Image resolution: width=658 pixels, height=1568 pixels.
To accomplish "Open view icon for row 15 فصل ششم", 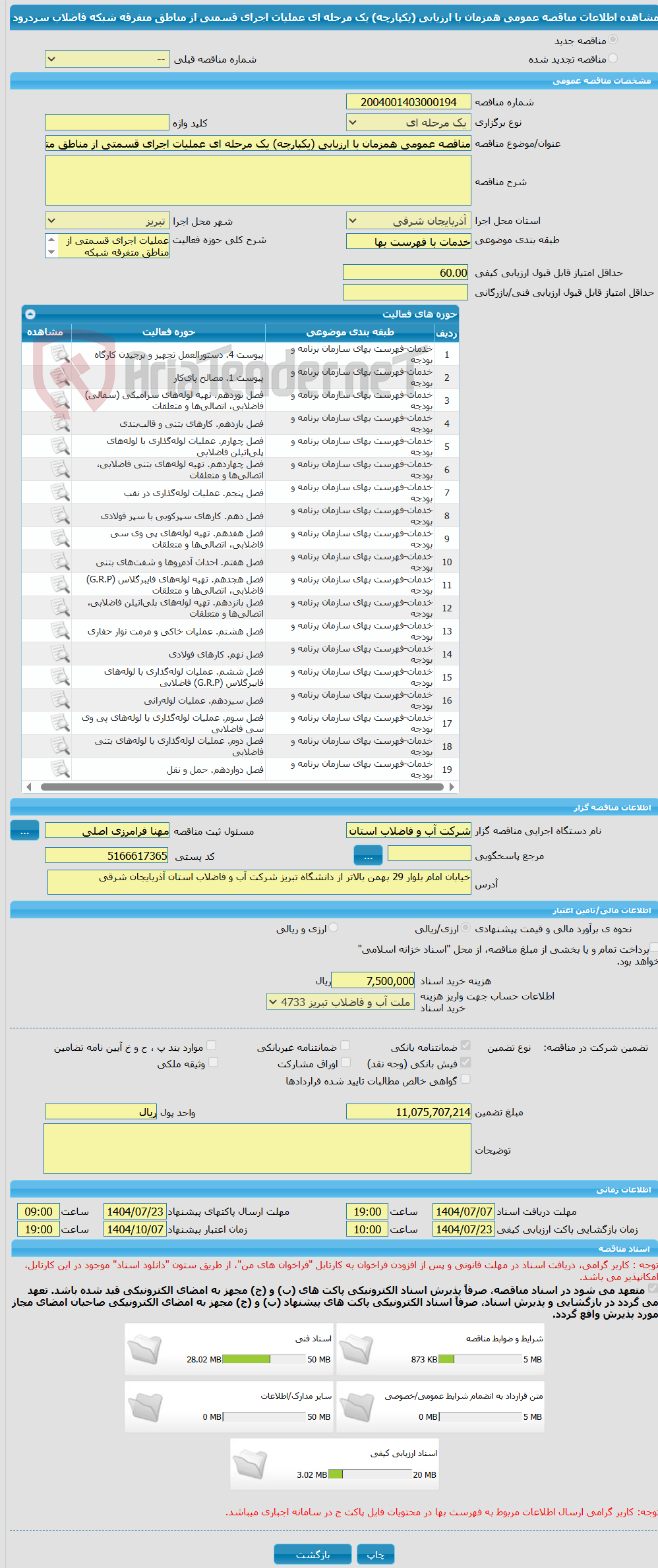I will coord(60,677).
